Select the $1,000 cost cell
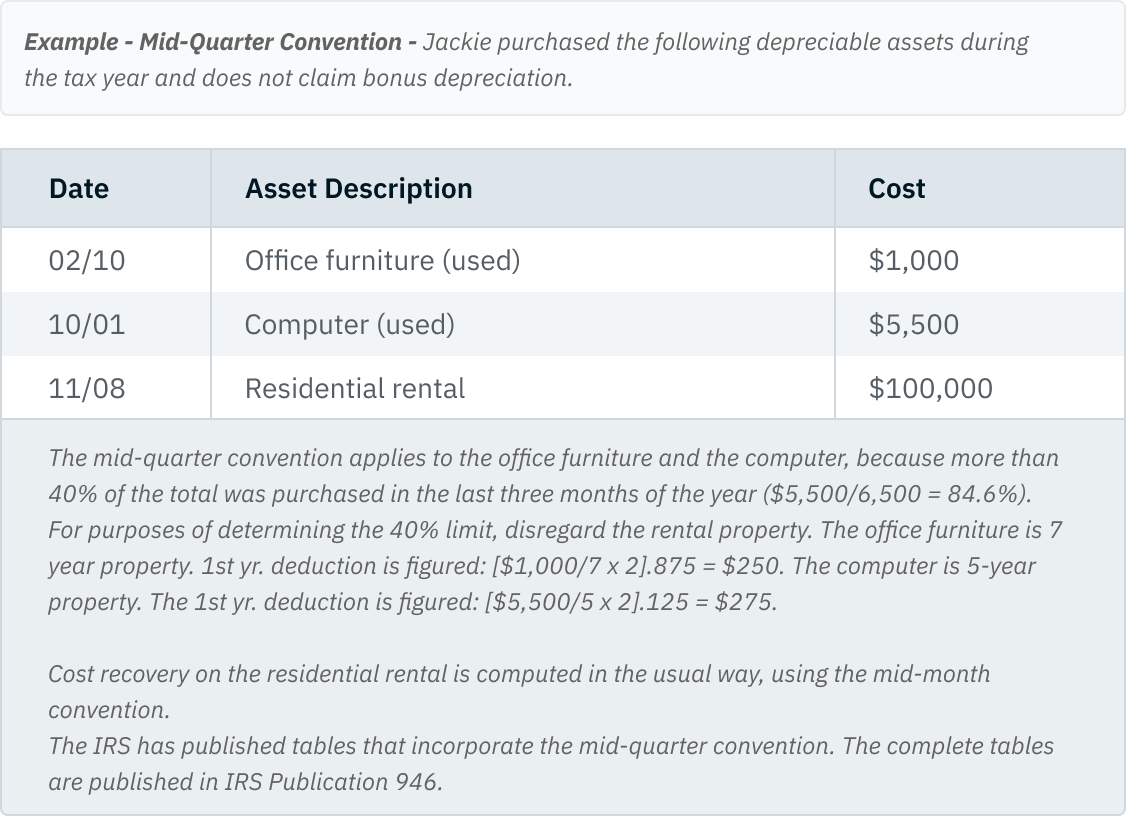The image size is (1126, 816). pos(913,260)
